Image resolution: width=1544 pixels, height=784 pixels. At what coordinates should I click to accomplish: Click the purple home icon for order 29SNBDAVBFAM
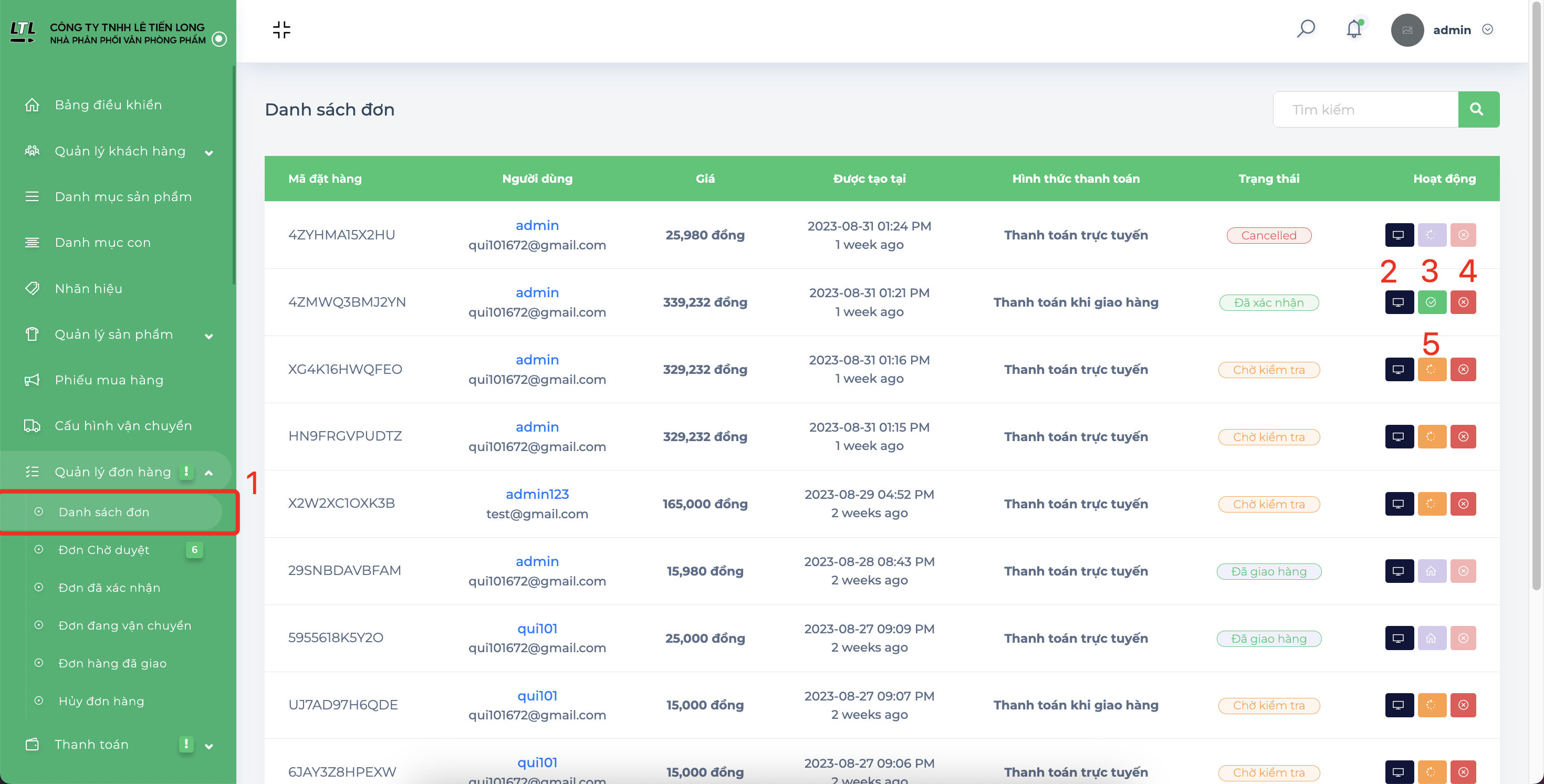coord(1431,571)
